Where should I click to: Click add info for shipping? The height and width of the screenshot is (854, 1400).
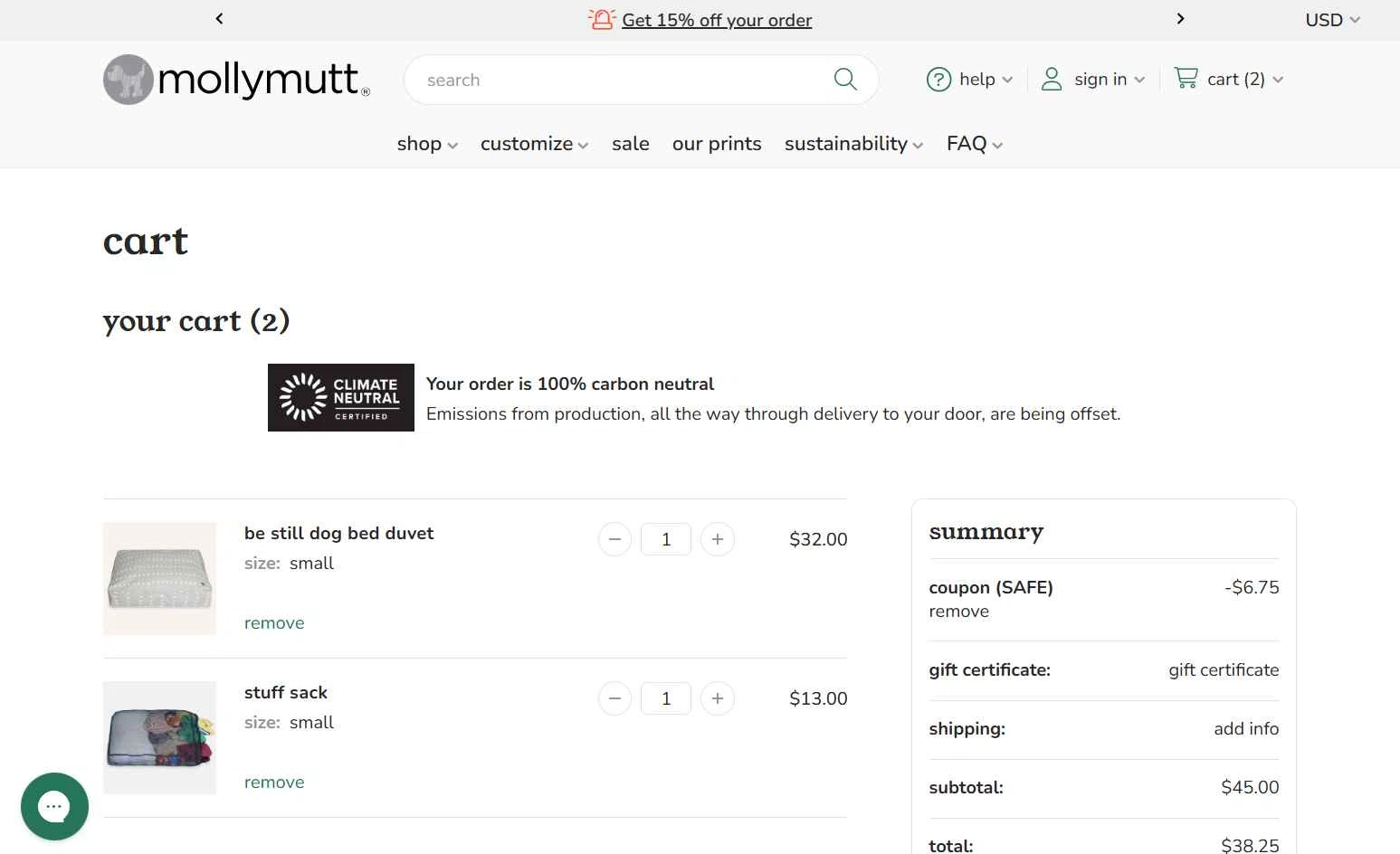point(1246,728)
